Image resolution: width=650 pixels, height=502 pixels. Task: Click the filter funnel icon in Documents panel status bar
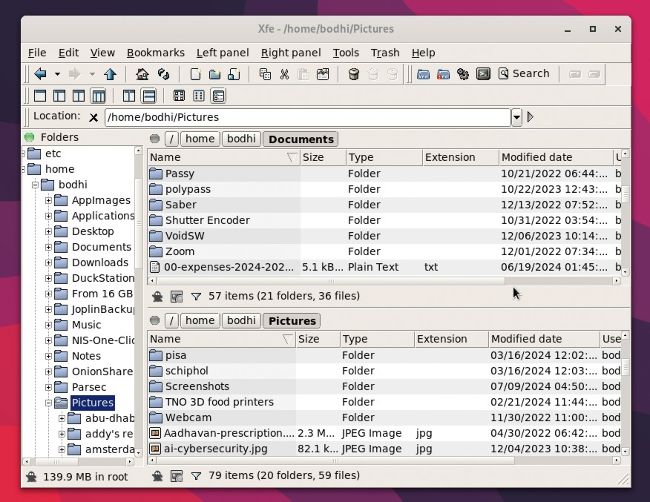click(x=196, y=296)
